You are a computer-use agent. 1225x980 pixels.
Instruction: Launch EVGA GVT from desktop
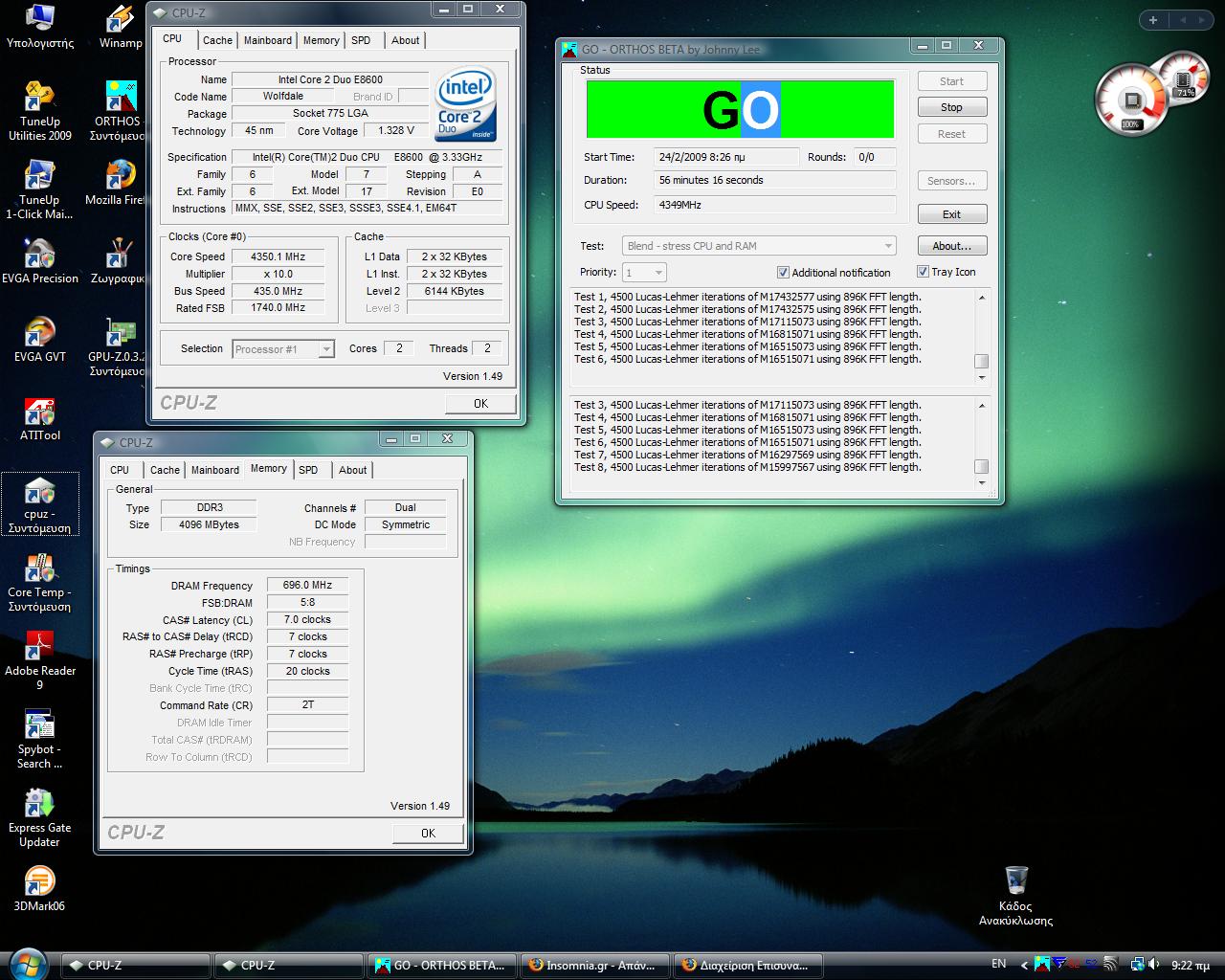click(40, 340)
